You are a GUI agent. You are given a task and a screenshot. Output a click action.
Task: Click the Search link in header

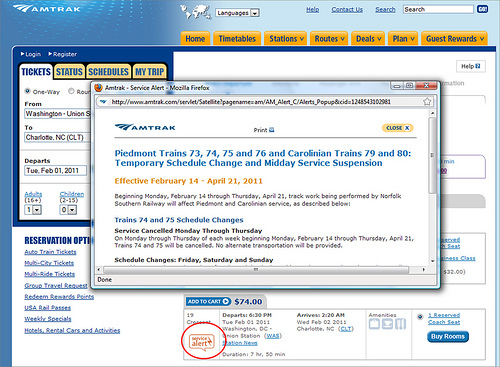(x=385, y=10)
